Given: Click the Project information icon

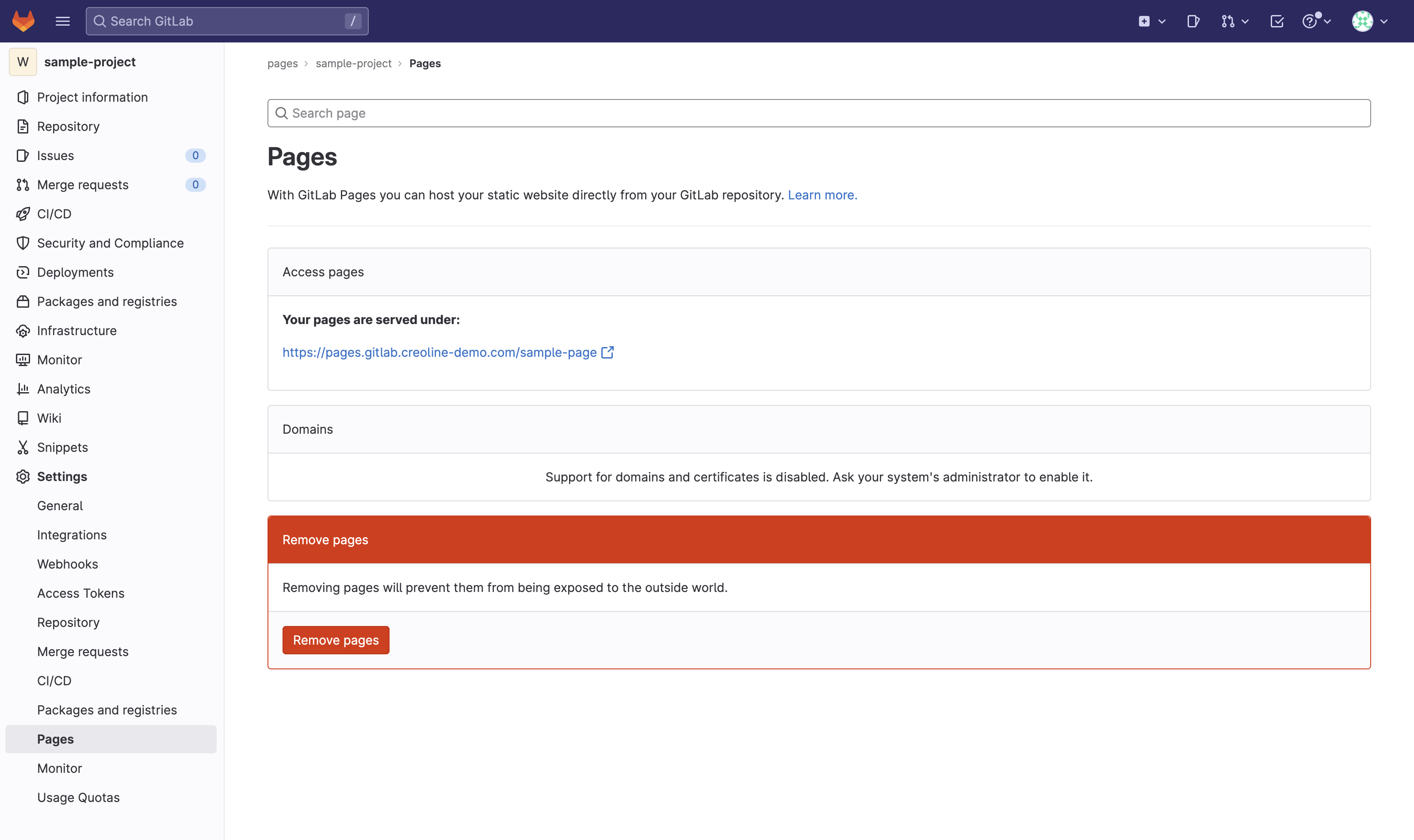Looking at the screenshot, I should [23, 97].
